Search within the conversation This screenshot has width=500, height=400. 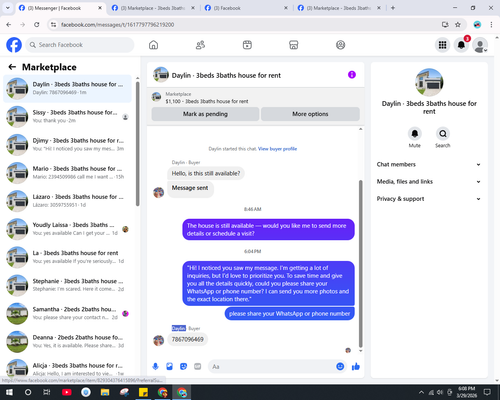click(x=443, y=134)
